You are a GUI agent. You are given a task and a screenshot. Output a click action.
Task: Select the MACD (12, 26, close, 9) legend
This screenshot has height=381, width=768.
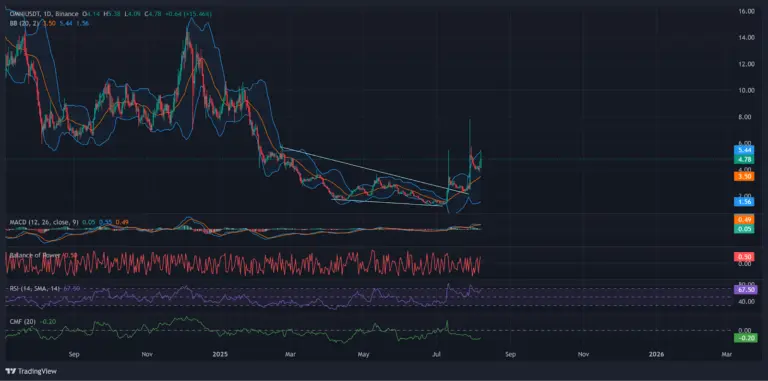coord(43,223)
